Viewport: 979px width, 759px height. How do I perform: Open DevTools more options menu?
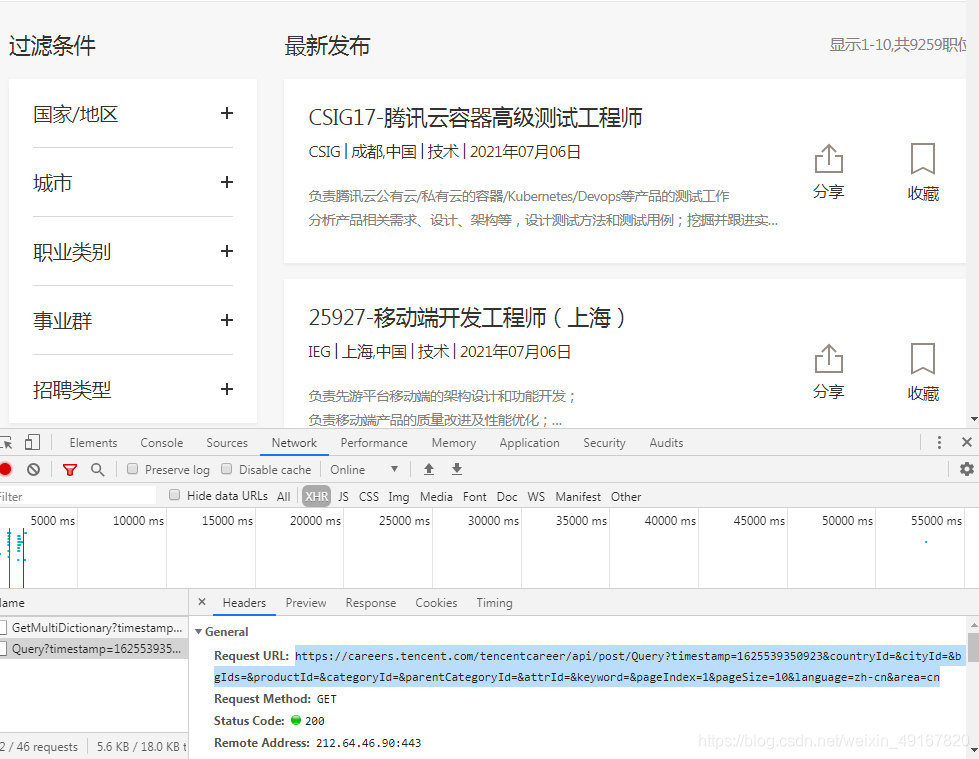coord(939,443)
